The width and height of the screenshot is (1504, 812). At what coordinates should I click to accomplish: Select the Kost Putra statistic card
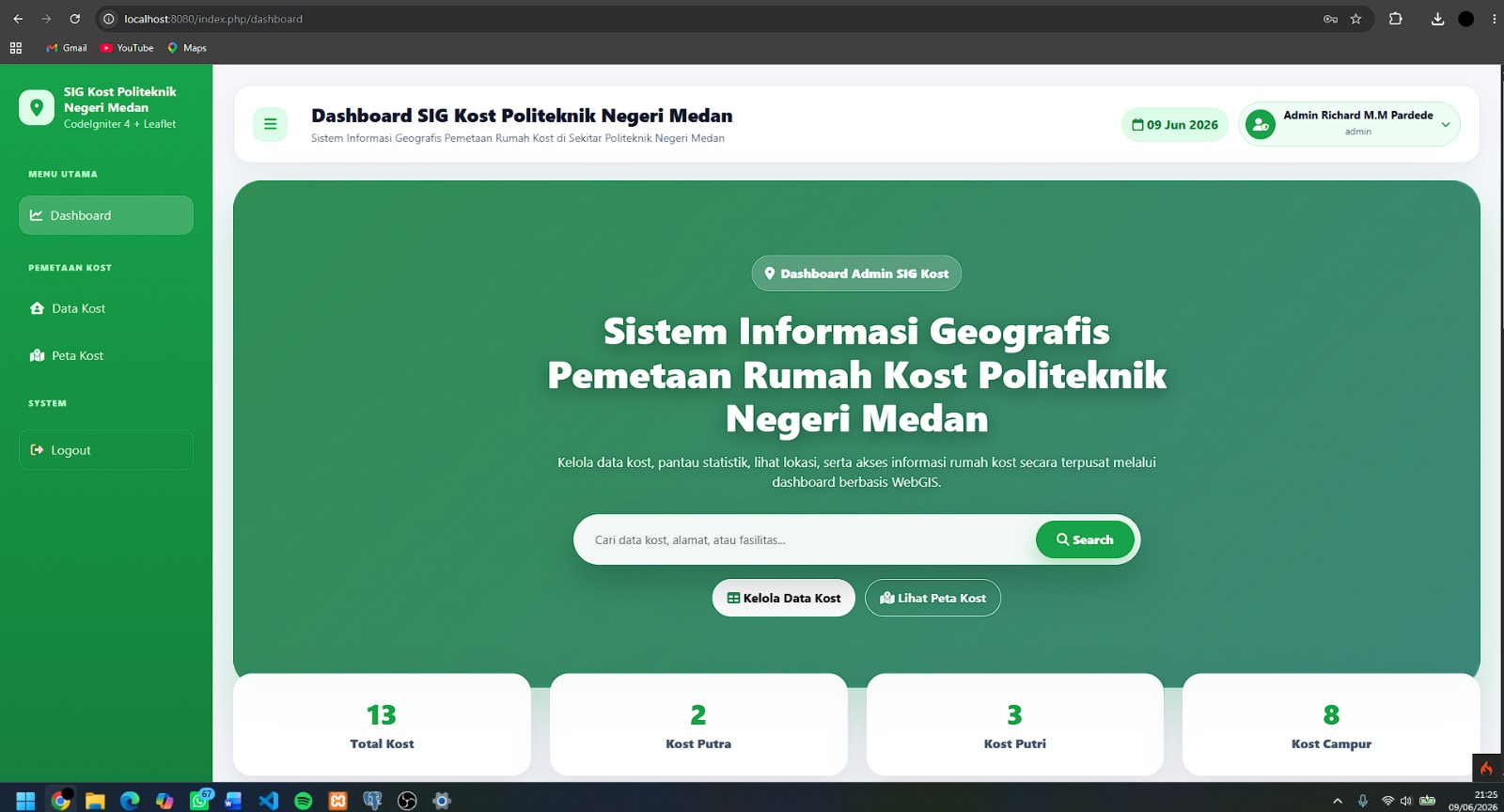[x=698, y=725]
